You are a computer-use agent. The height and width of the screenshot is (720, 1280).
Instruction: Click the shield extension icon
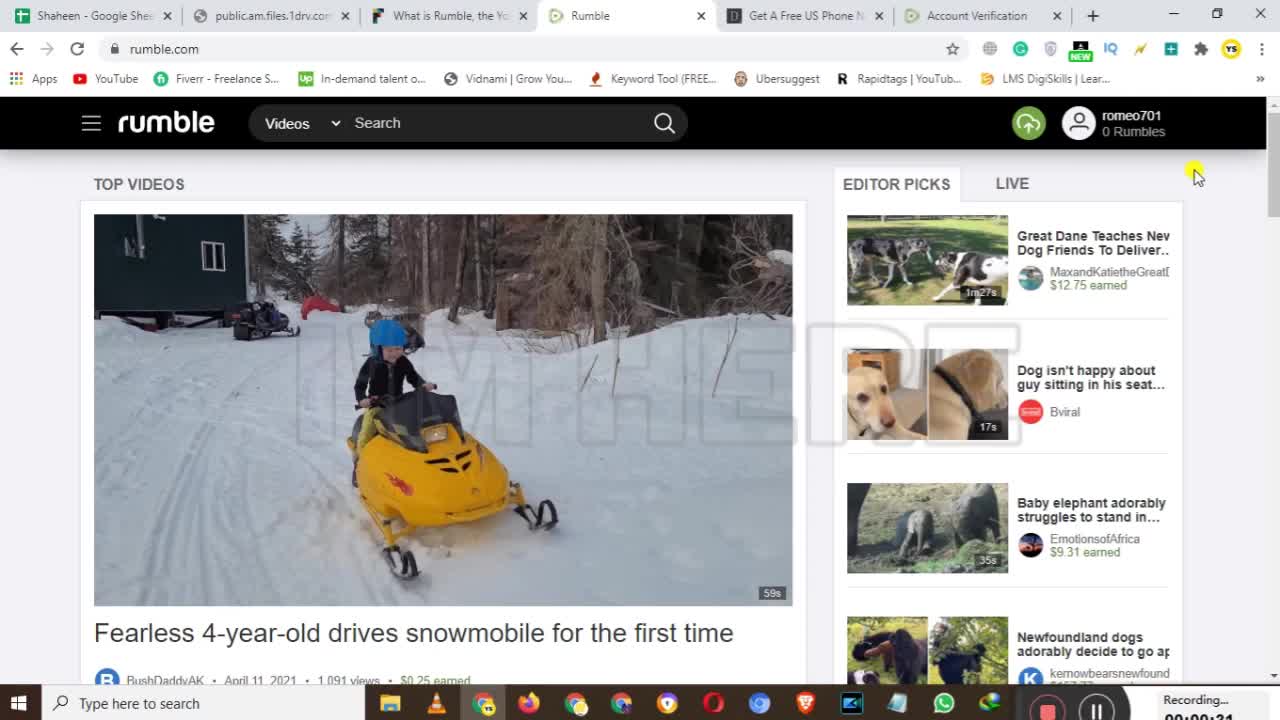click(x=1050, y=49)
